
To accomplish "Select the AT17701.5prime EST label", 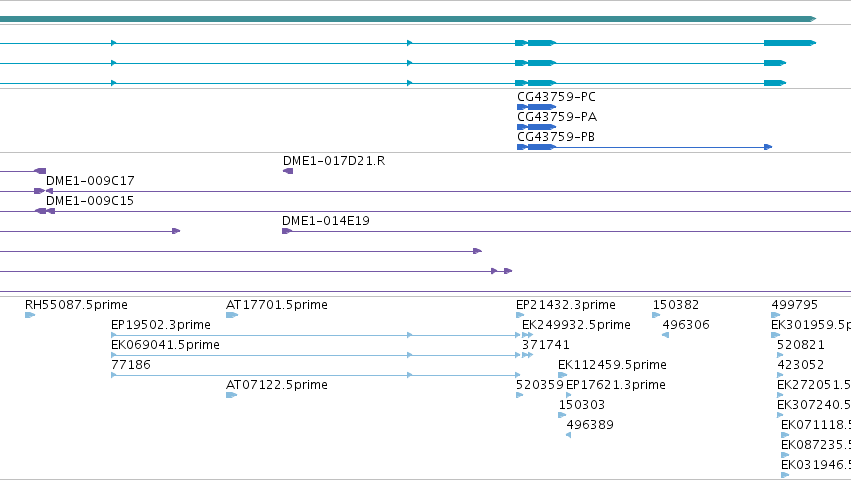I will tap(277, 305).
